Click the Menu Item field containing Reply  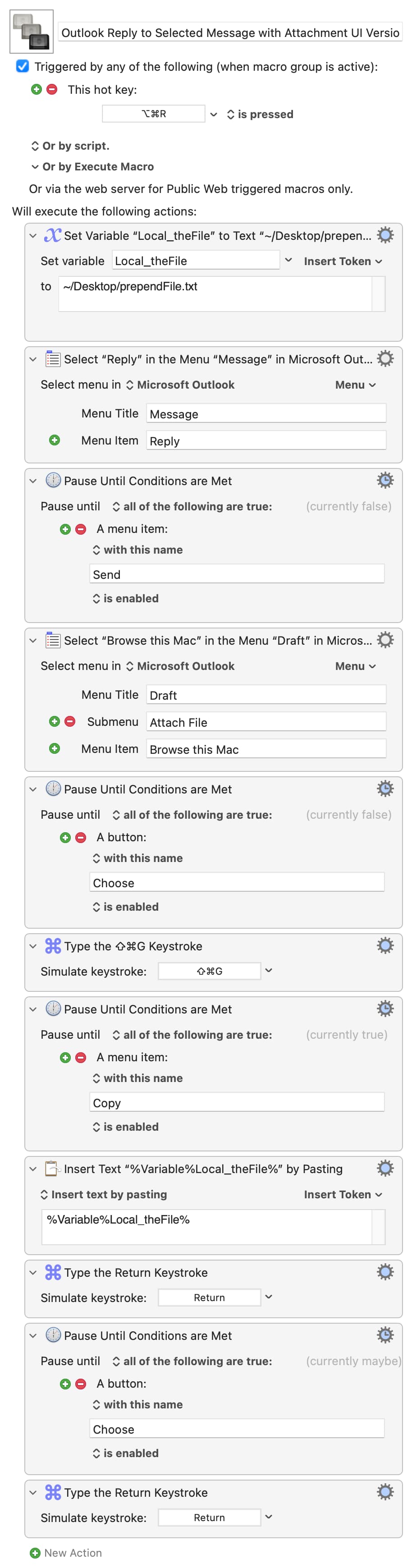click(266, 441)
